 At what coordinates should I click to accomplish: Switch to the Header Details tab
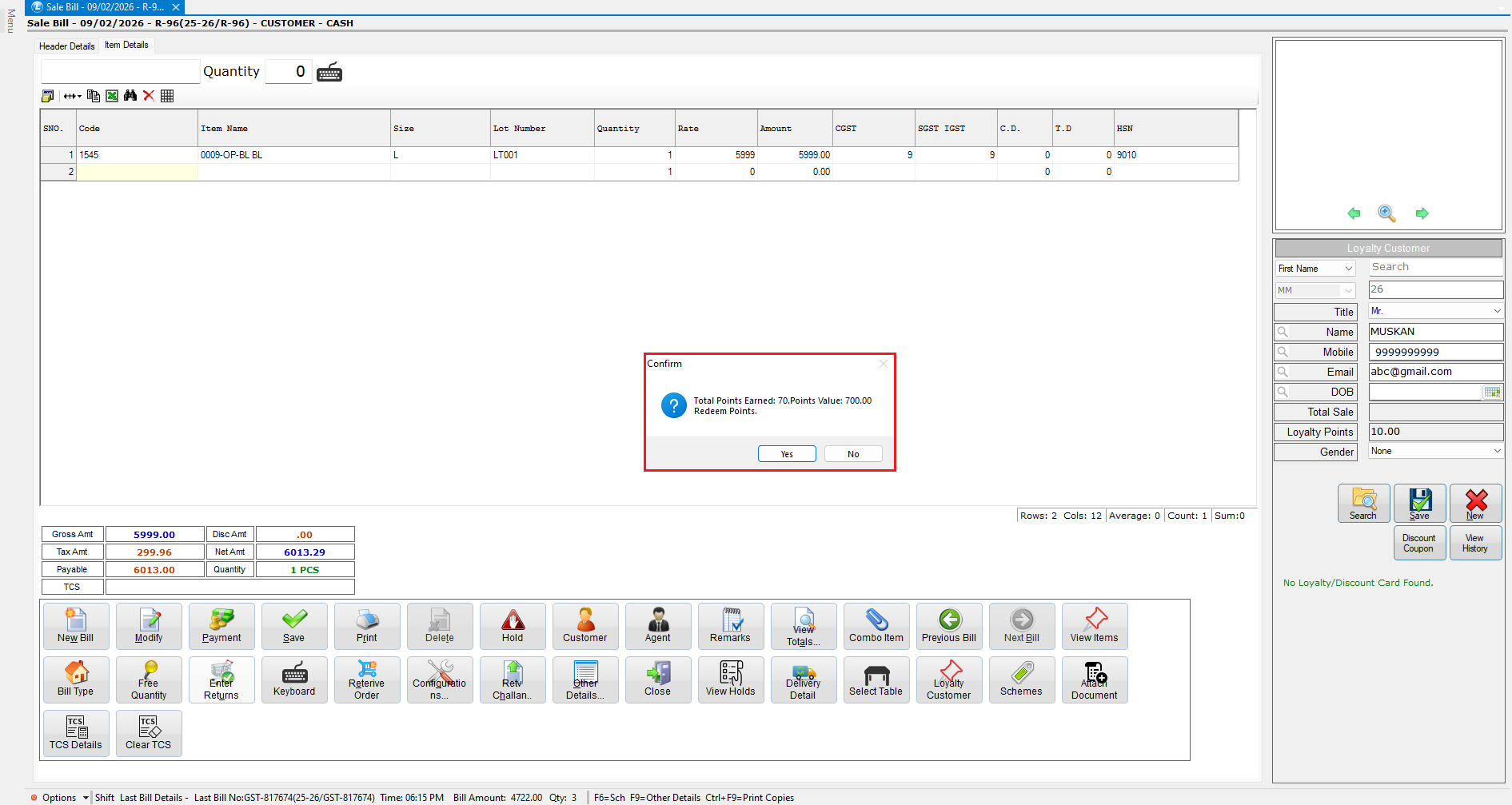67,46
